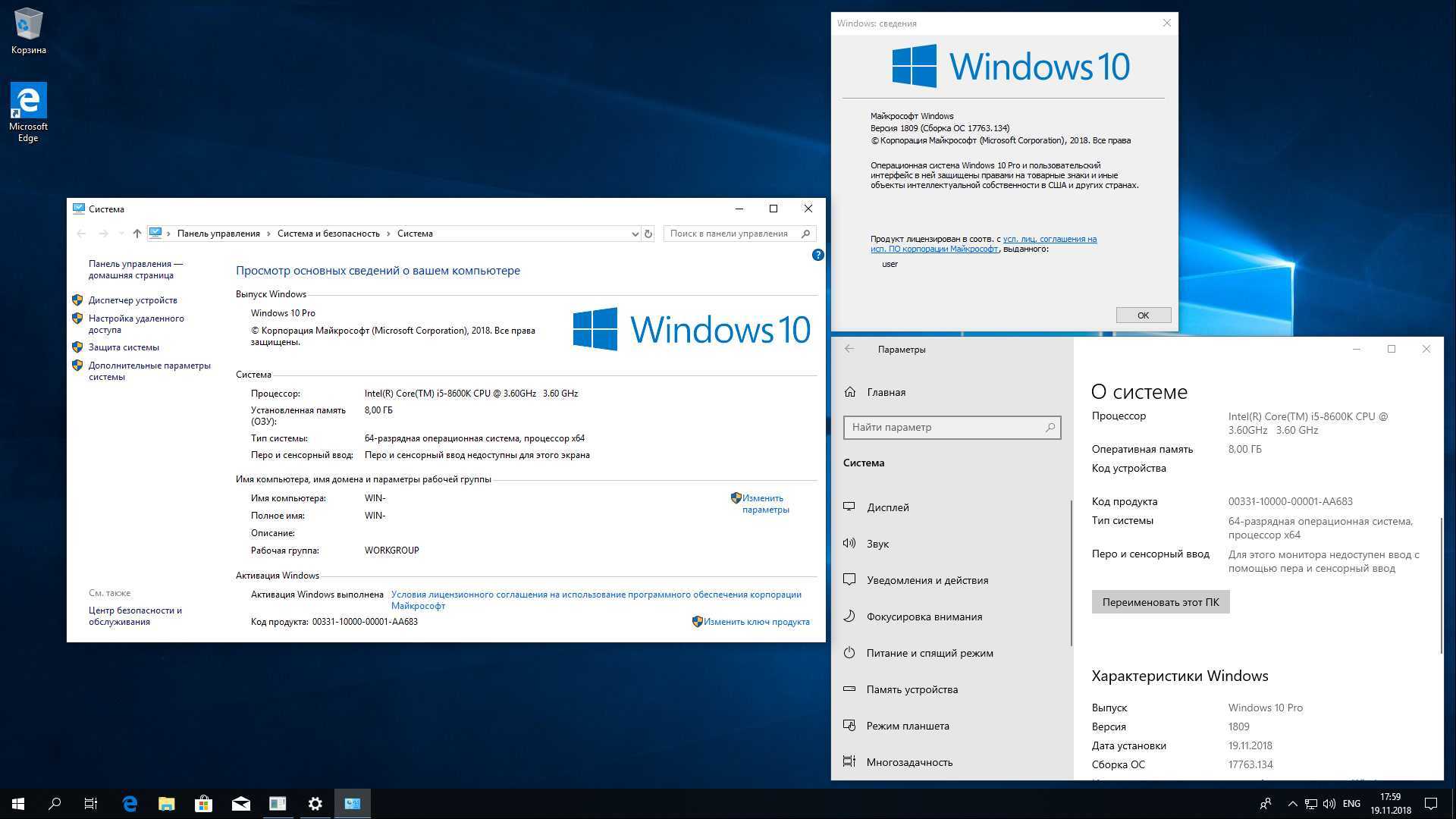Click Изменить параметры link
Viewport: 1456px width, 819px height.
click(765, 504)
